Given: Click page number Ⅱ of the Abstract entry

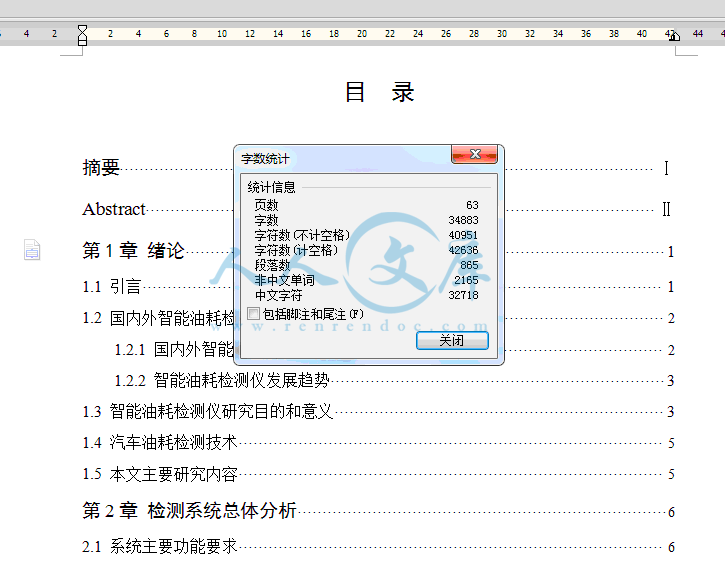Looking at the screenshot, I should coord(666,209).
